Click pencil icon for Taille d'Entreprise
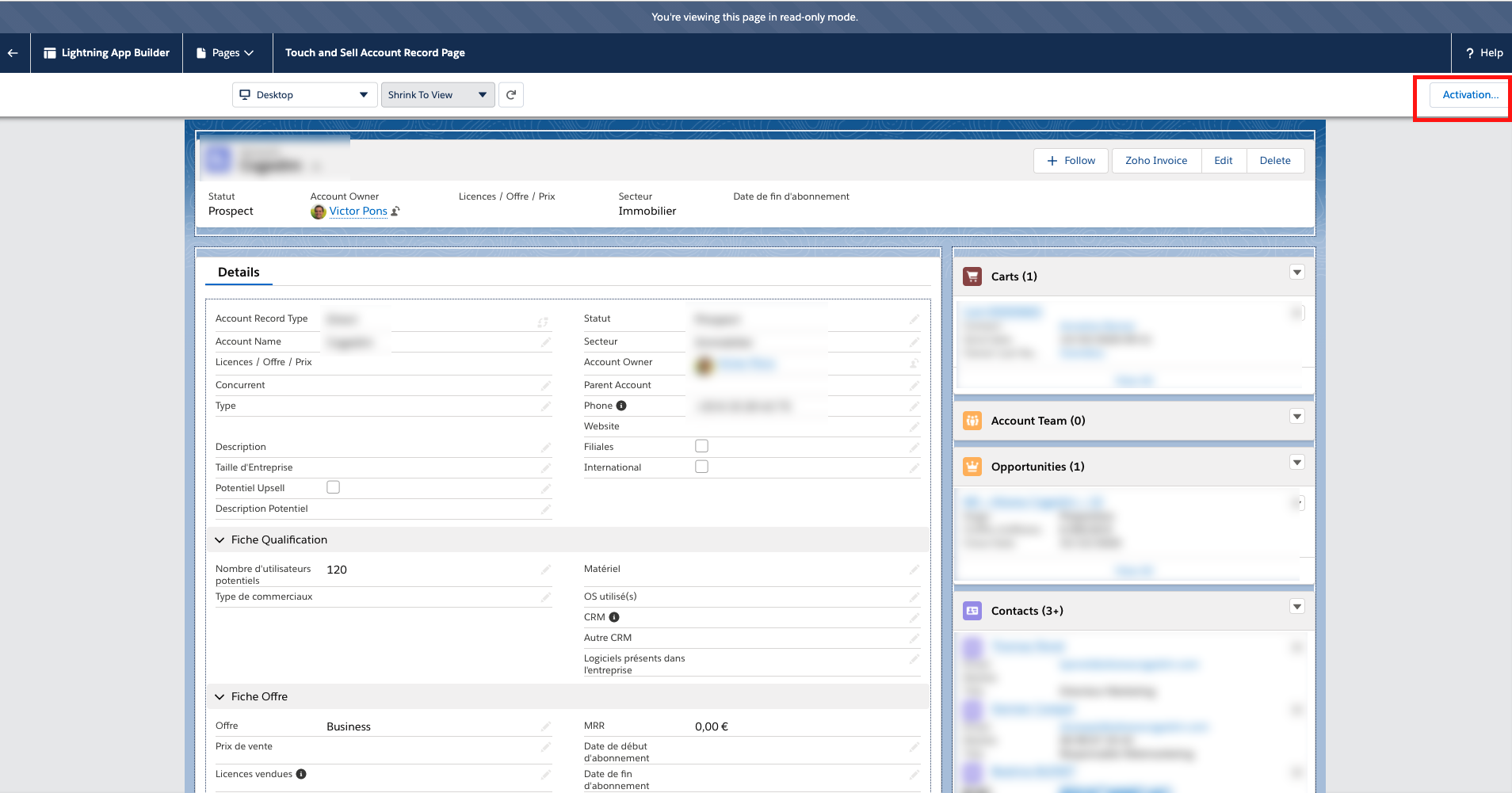1512x793 pixels. 546,468
